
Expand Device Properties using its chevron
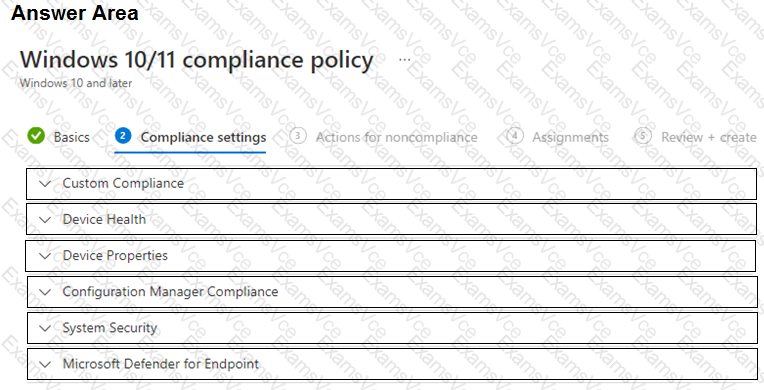pos(45,256)
